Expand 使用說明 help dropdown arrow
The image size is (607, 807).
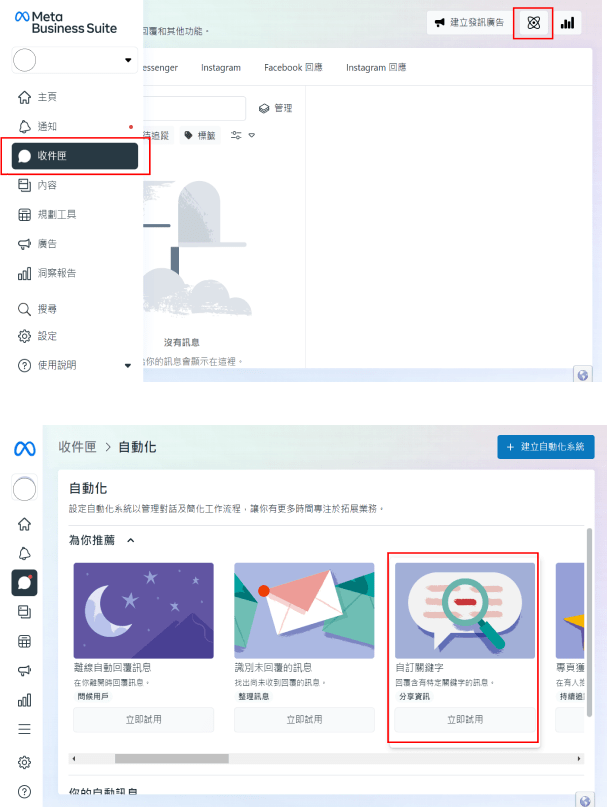pyautogui.click(x=128, y=365)
